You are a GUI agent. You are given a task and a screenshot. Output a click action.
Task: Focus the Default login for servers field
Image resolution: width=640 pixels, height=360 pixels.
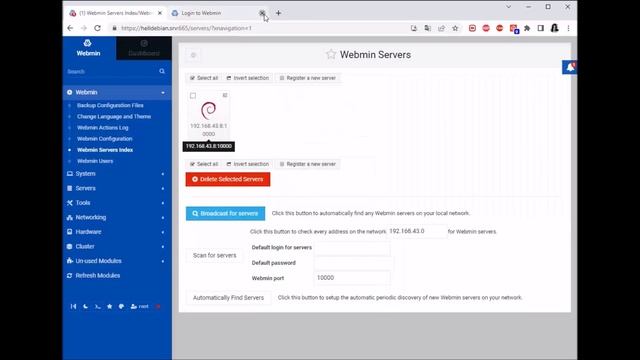click(x=352, y=248)
